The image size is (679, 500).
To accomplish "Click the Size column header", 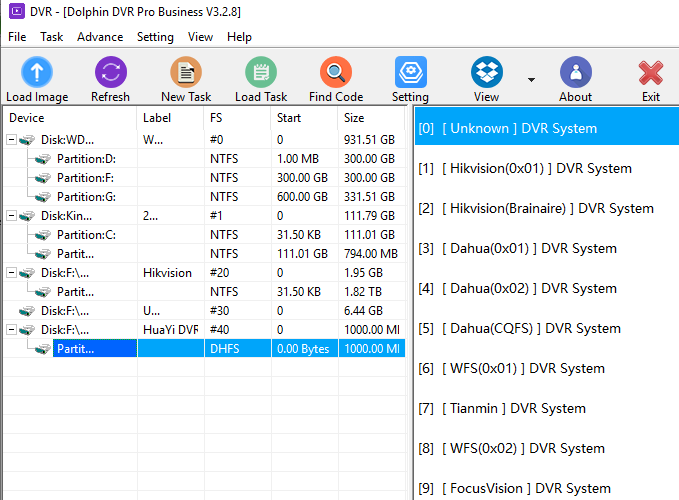I will (371, 118).
